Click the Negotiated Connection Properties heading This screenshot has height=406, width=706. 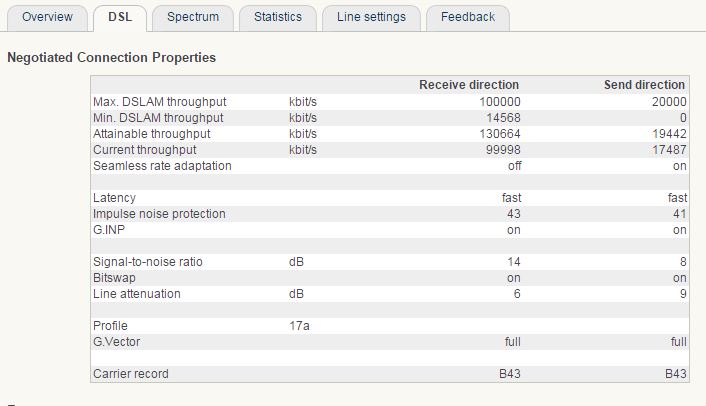[x=111, y=58]
